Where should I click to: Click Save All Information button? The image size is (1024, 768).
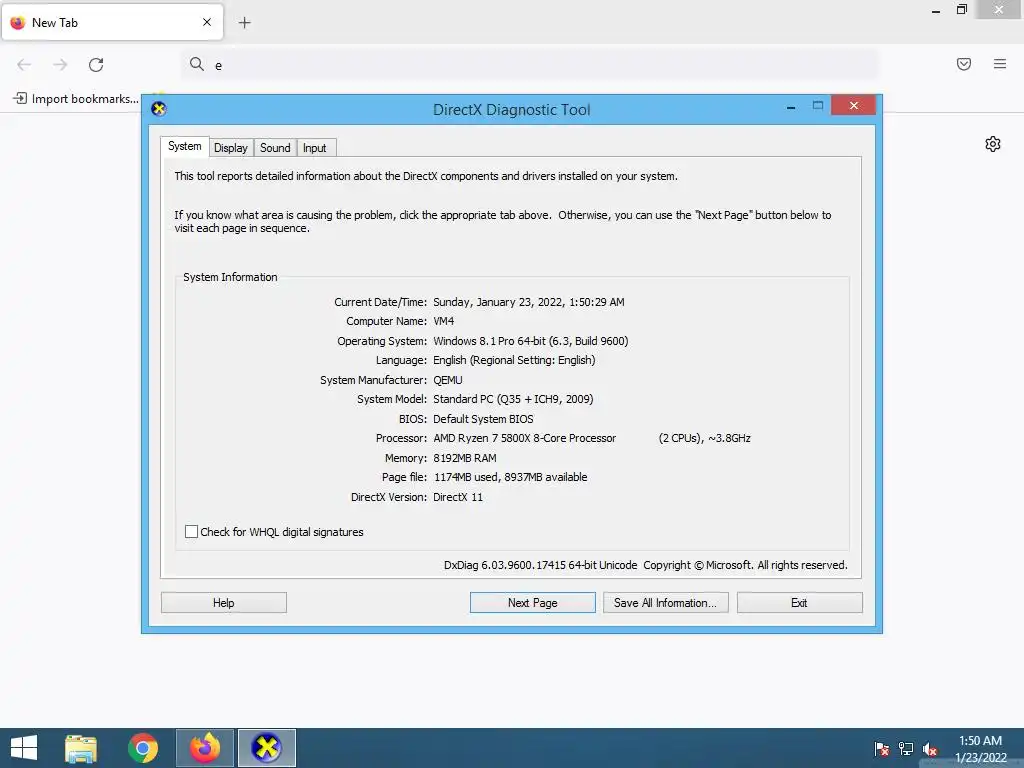pos(665,603)
